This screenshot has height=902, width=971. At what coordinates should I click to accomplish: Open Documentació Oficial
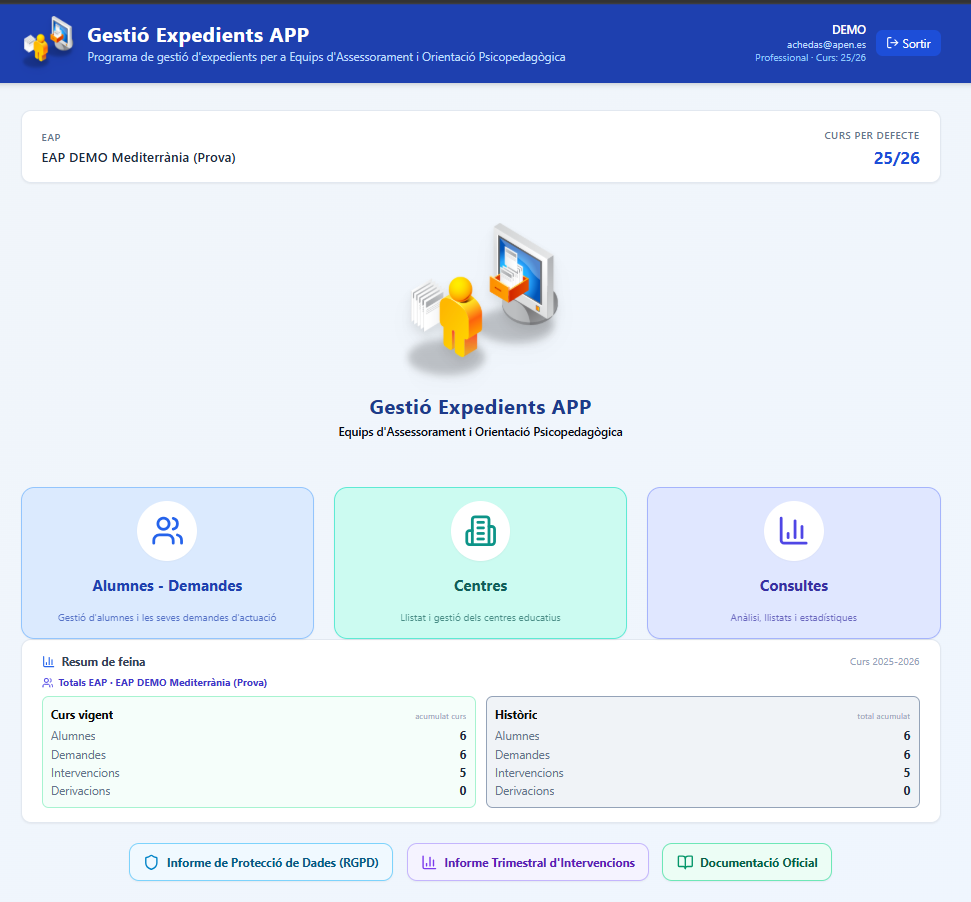coord(747,862)
